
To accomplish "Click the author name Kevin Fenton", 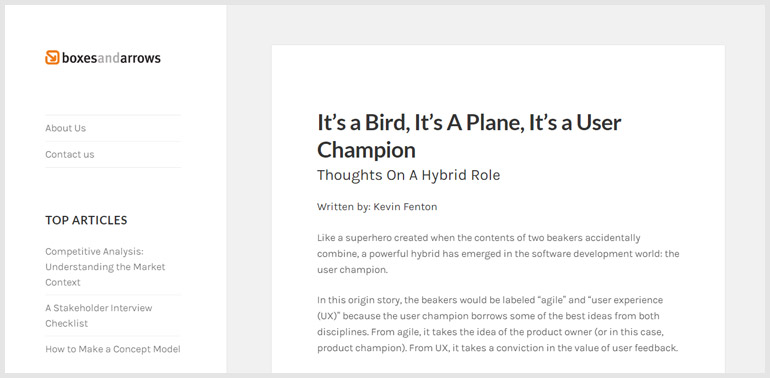I will point(405,207).
